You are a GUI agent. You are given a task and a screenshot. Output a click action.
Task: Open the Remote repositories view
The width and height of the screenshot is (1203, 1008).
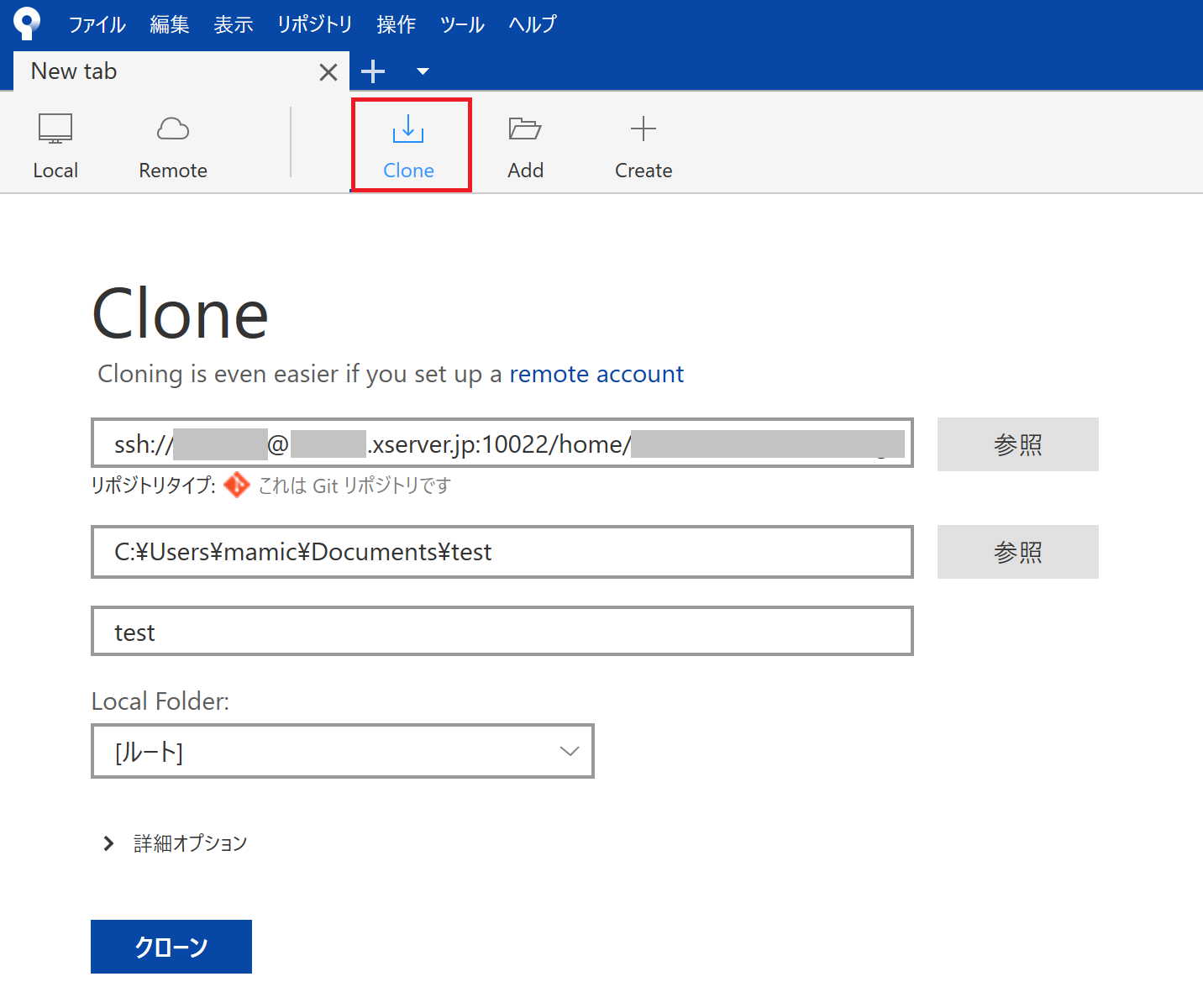pos(172,144)
